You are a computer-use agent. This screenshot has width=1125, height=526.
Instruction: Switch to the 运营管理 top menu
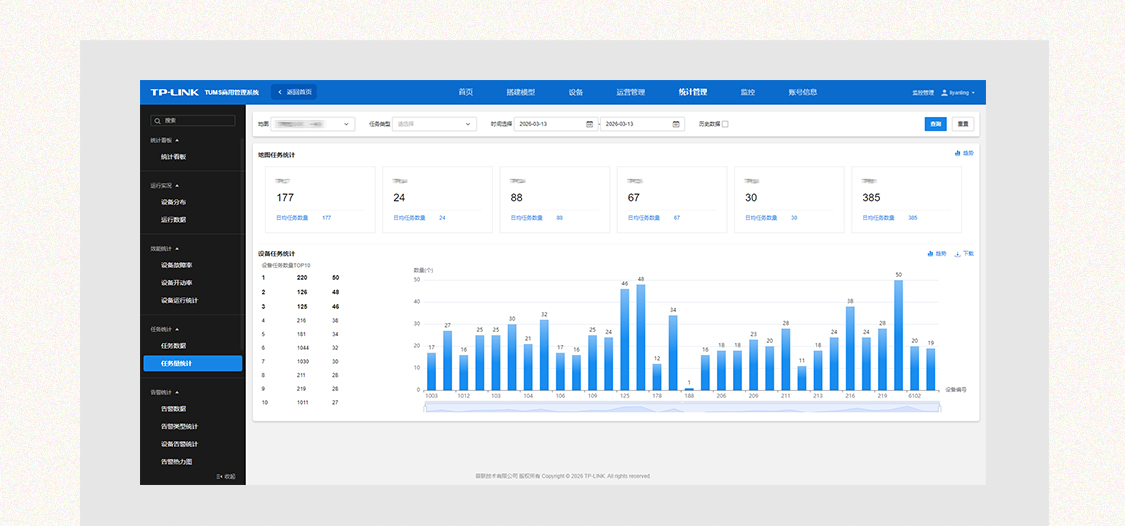(x=630, y=92)
